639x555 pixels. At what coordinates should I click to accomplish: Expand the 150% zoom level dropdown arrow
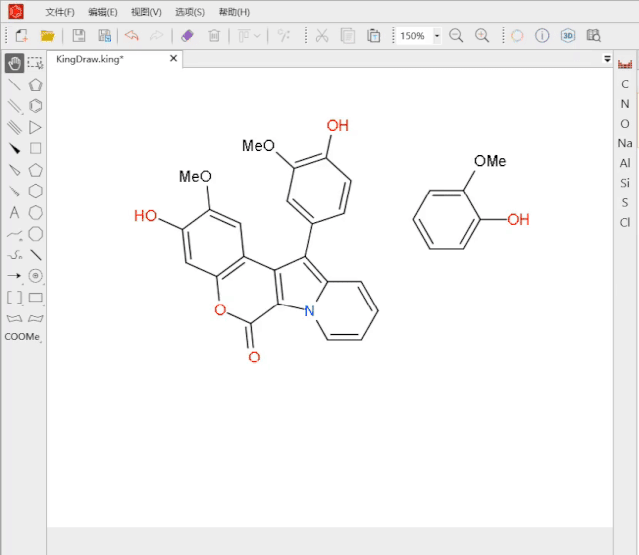point(437,36)
